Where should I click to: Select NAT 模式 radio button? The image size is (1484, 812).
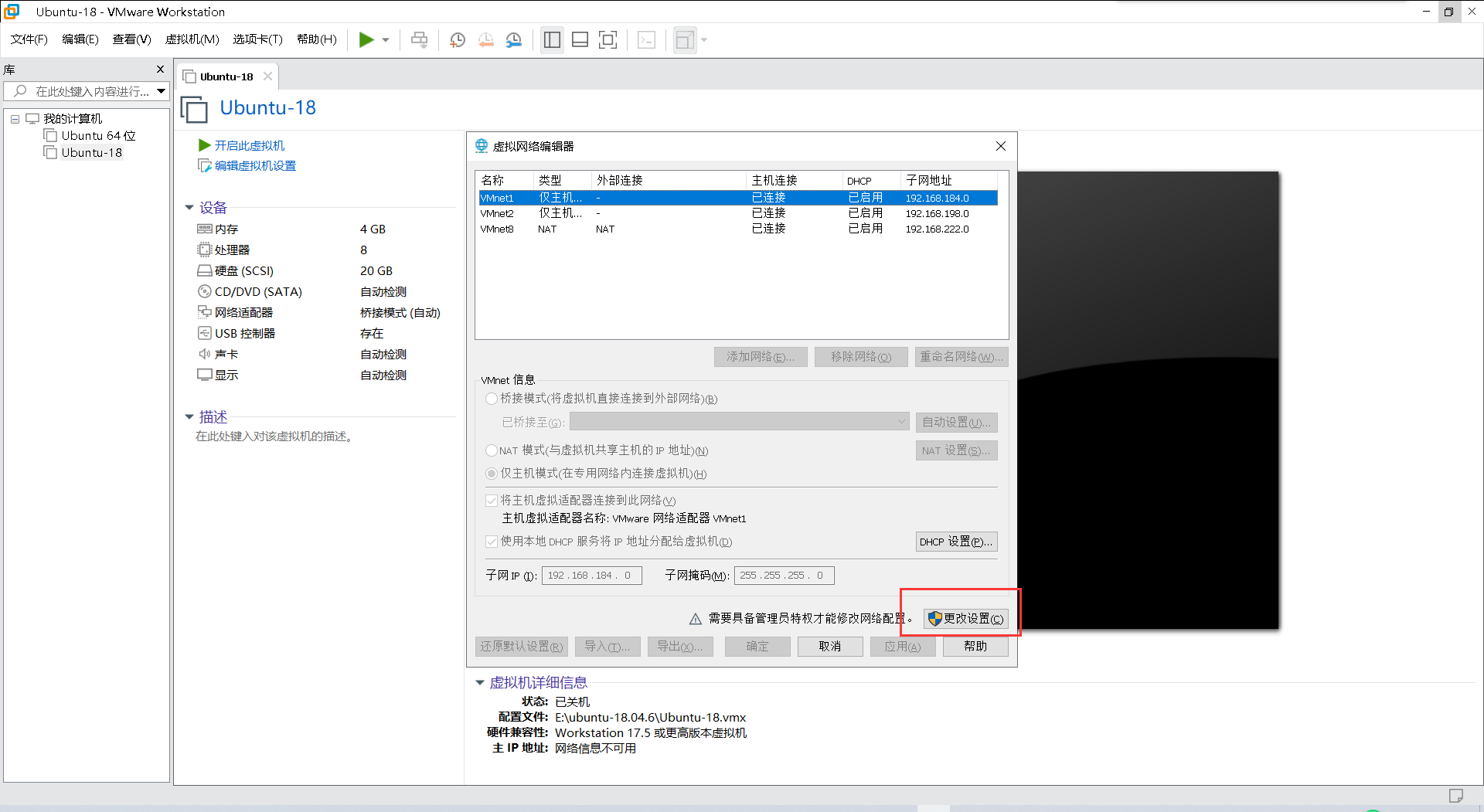492,450
